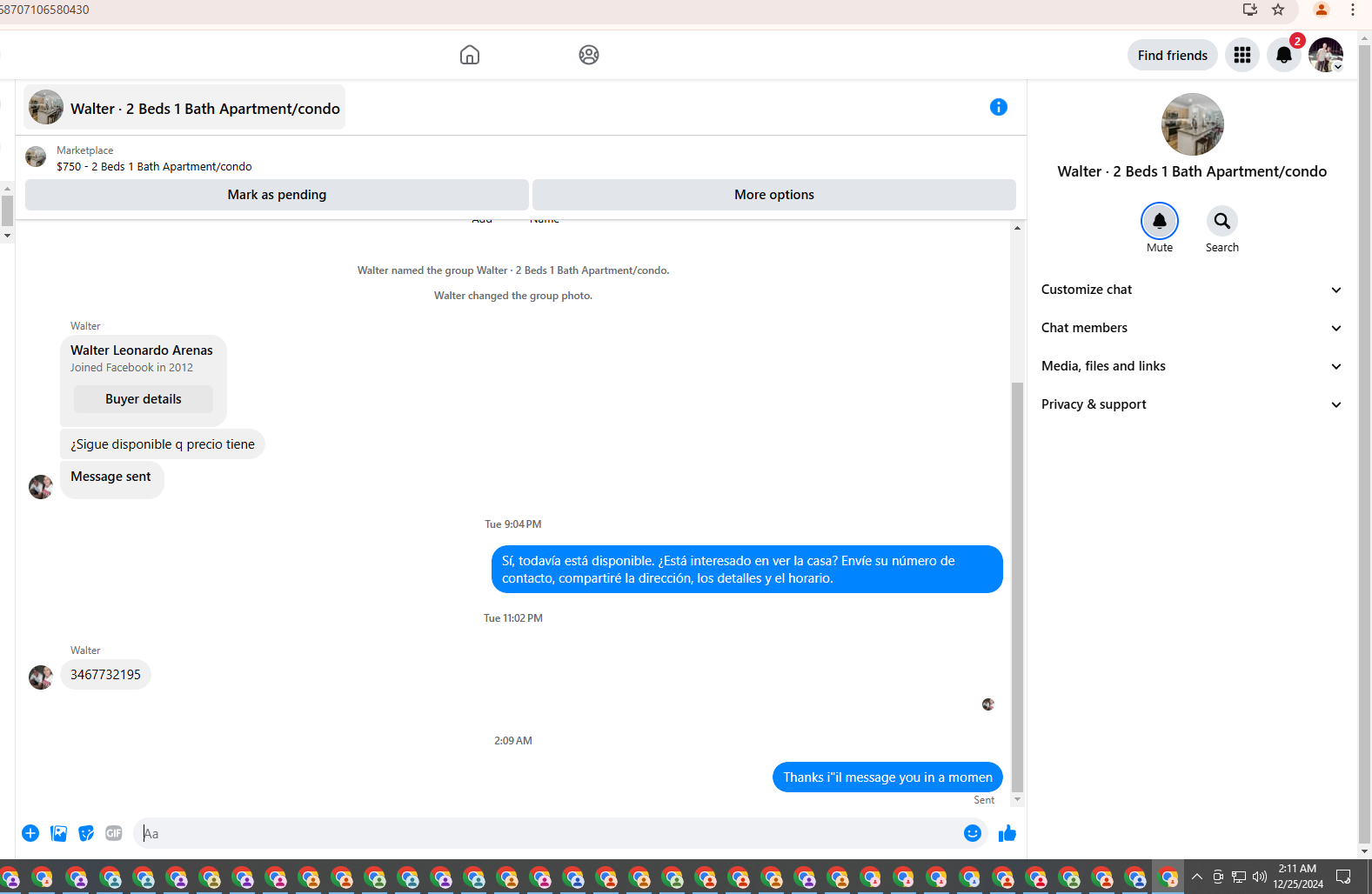This screenshot has height=894, width=1372.
Task: Open the apps grid menu icon
Action: (1242, 55)
